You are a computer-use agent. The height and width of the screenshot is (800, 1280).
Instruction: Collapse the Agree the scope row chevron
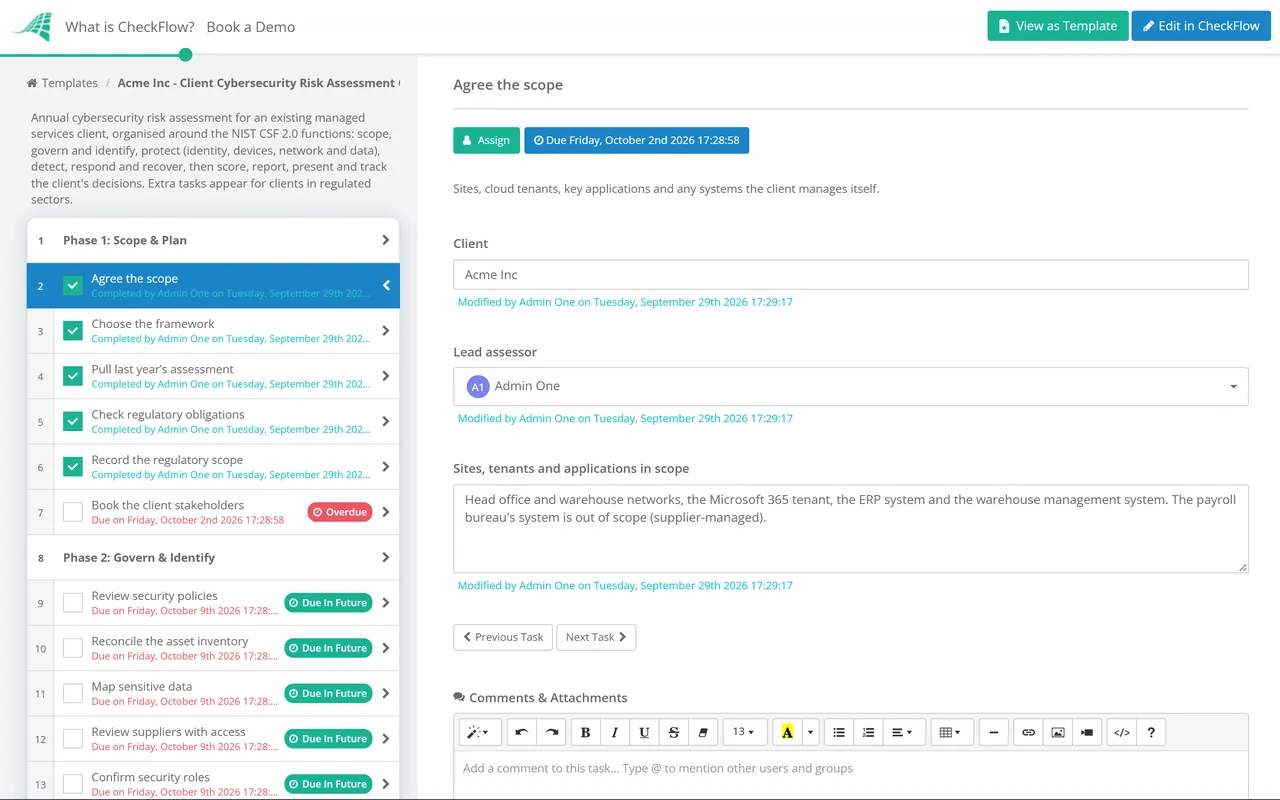click(x=386, y=285)
